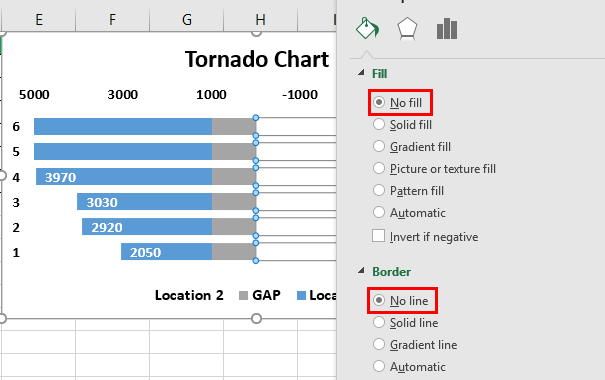Screen dimensions: 605x380
Task: Click the 3030 data label
Action: click(x=102, y=203)
